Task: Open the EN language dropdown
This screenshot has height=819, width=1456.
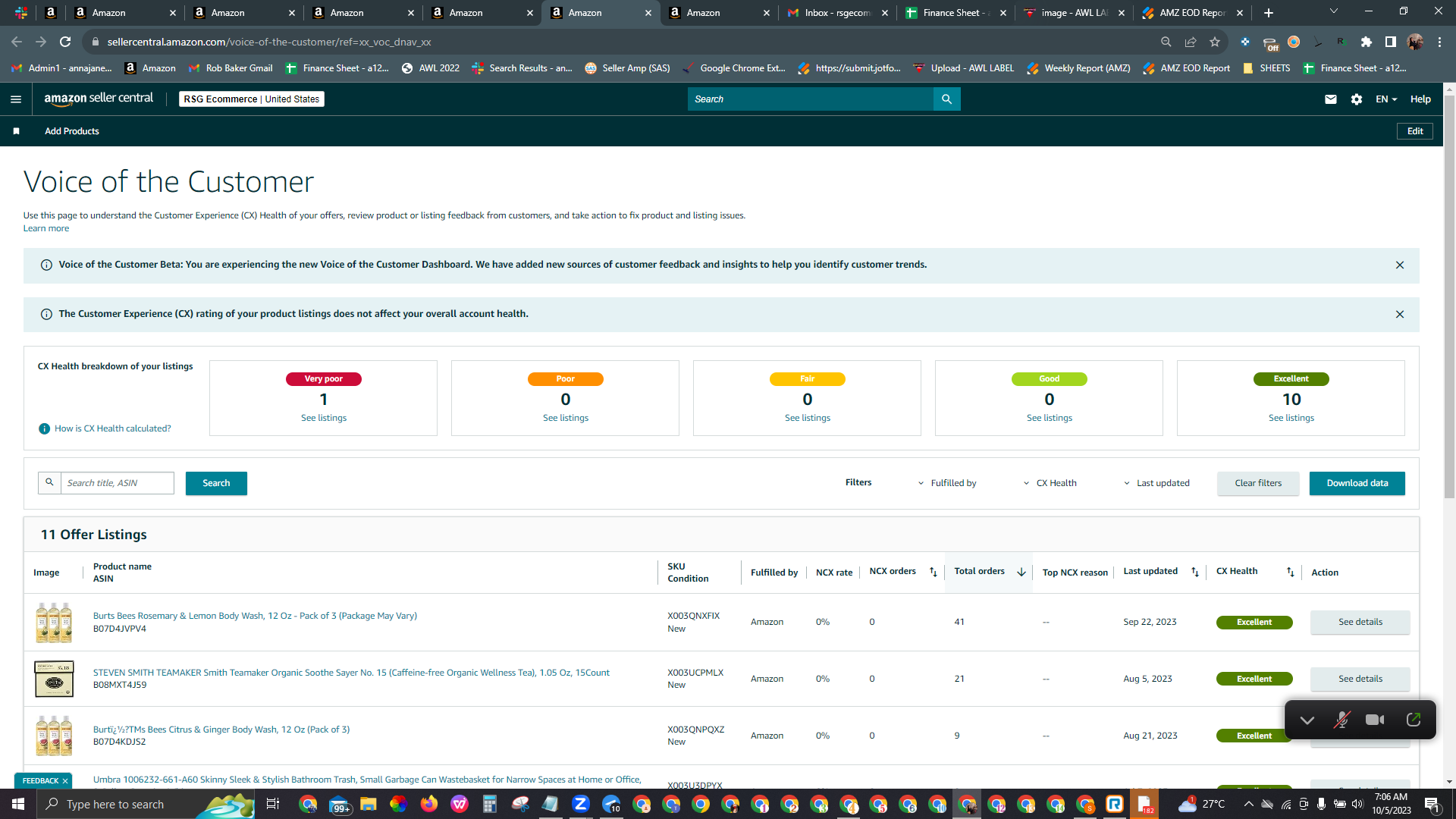Action: click(x=1386, y=99)
